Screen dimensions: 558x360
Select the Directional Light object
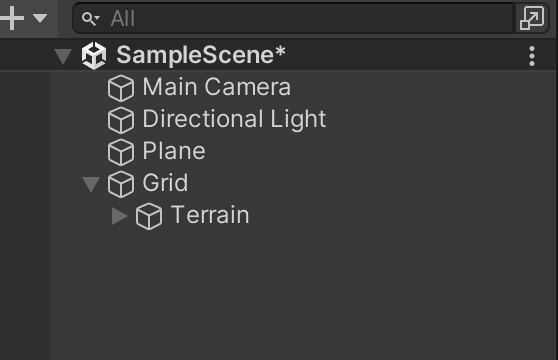point(234,119)
